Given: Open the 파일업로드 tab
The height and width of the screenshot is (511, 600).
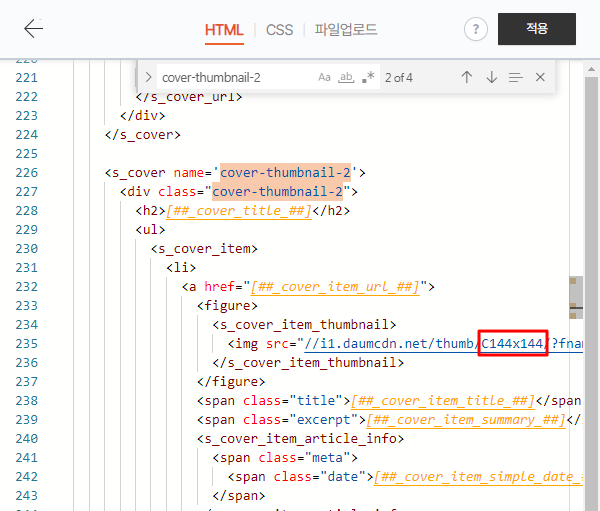Looking at the screenshot, I should (x=346, y=29).
